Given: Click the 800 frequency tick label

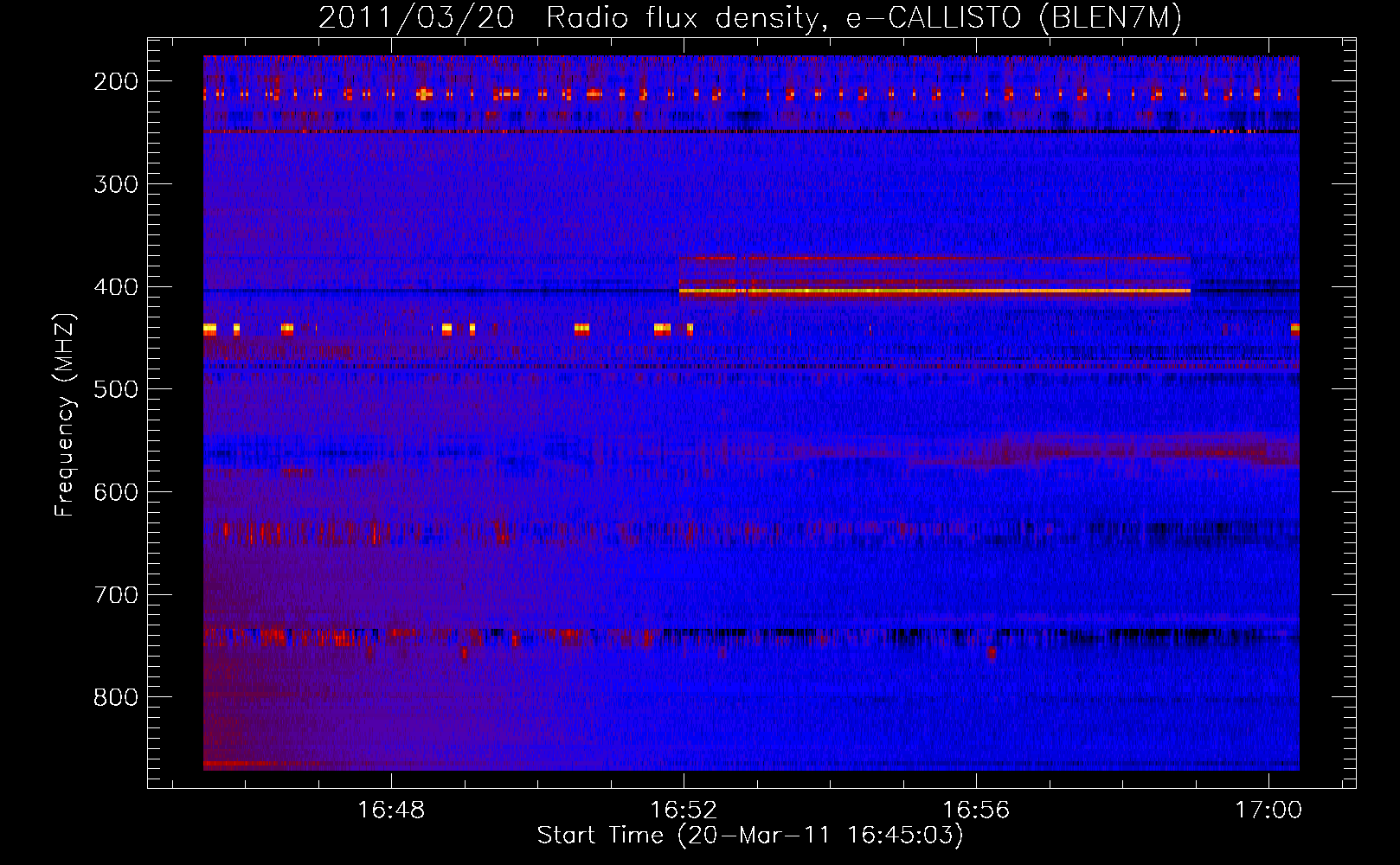Looking at the screenshot, I should point(116,697).
